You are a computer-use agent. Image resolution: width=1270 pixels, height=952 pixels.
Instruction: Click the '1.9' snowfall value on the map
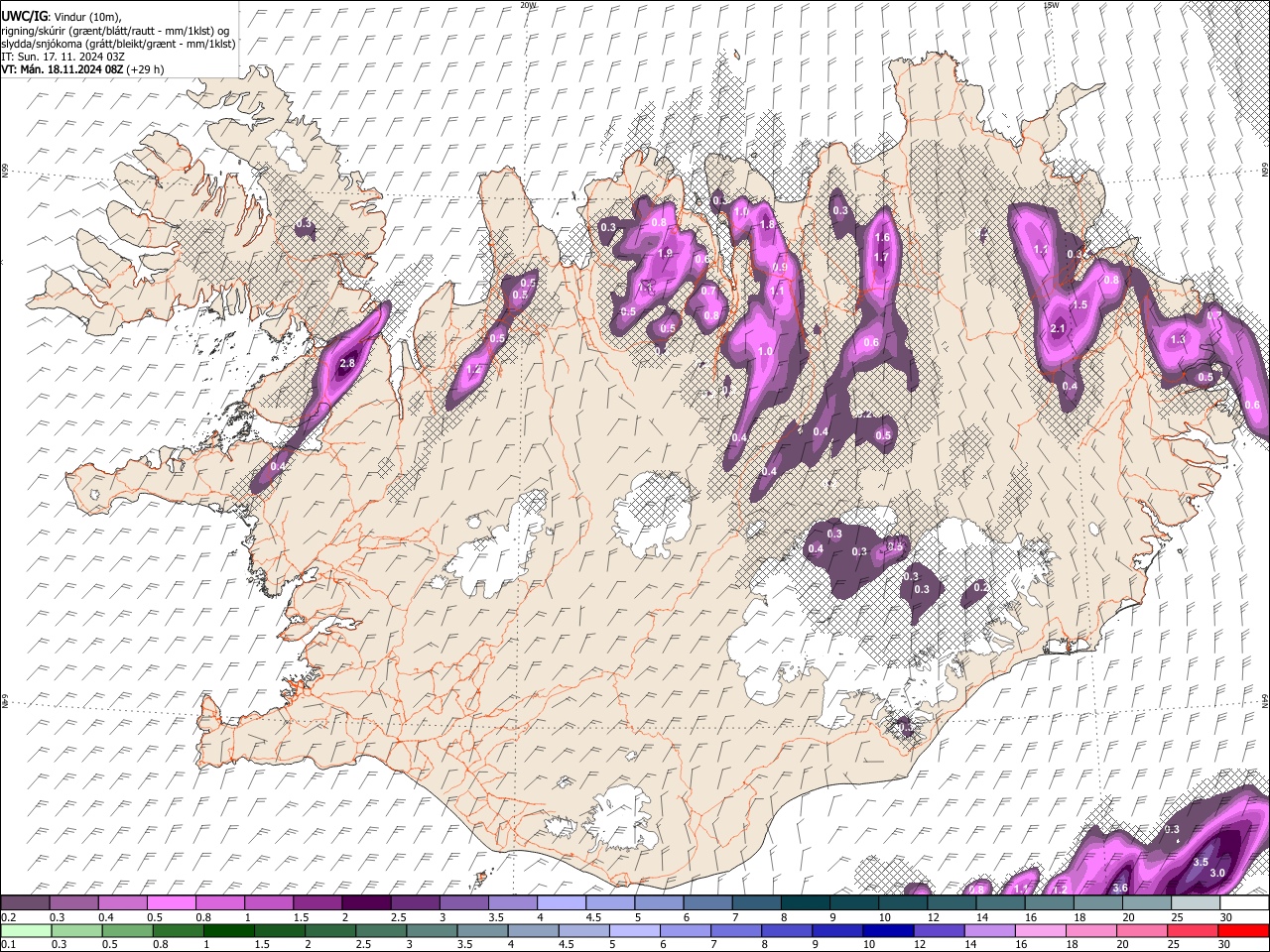665,254
